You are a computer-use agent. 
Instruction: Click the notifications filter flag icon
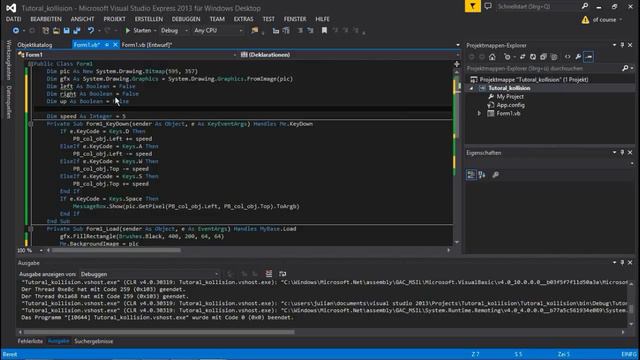[472, 6]
